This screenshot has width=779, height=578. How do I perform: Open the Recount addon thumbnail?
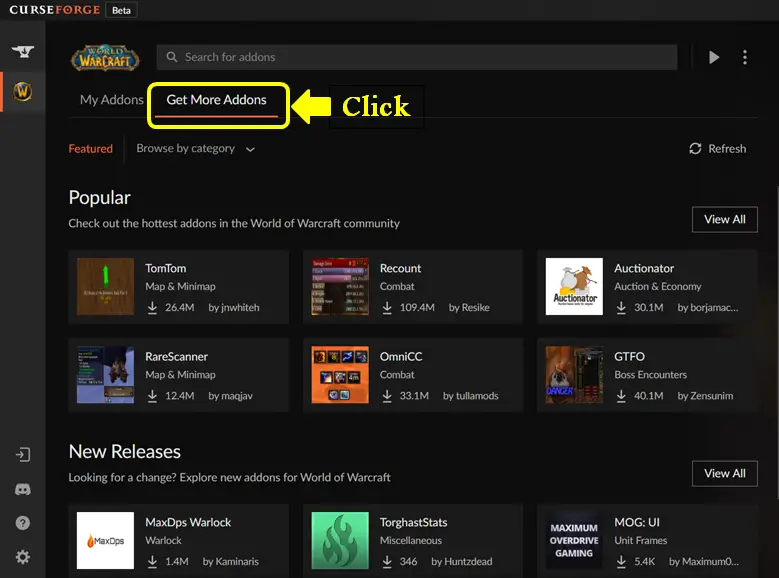340,286
